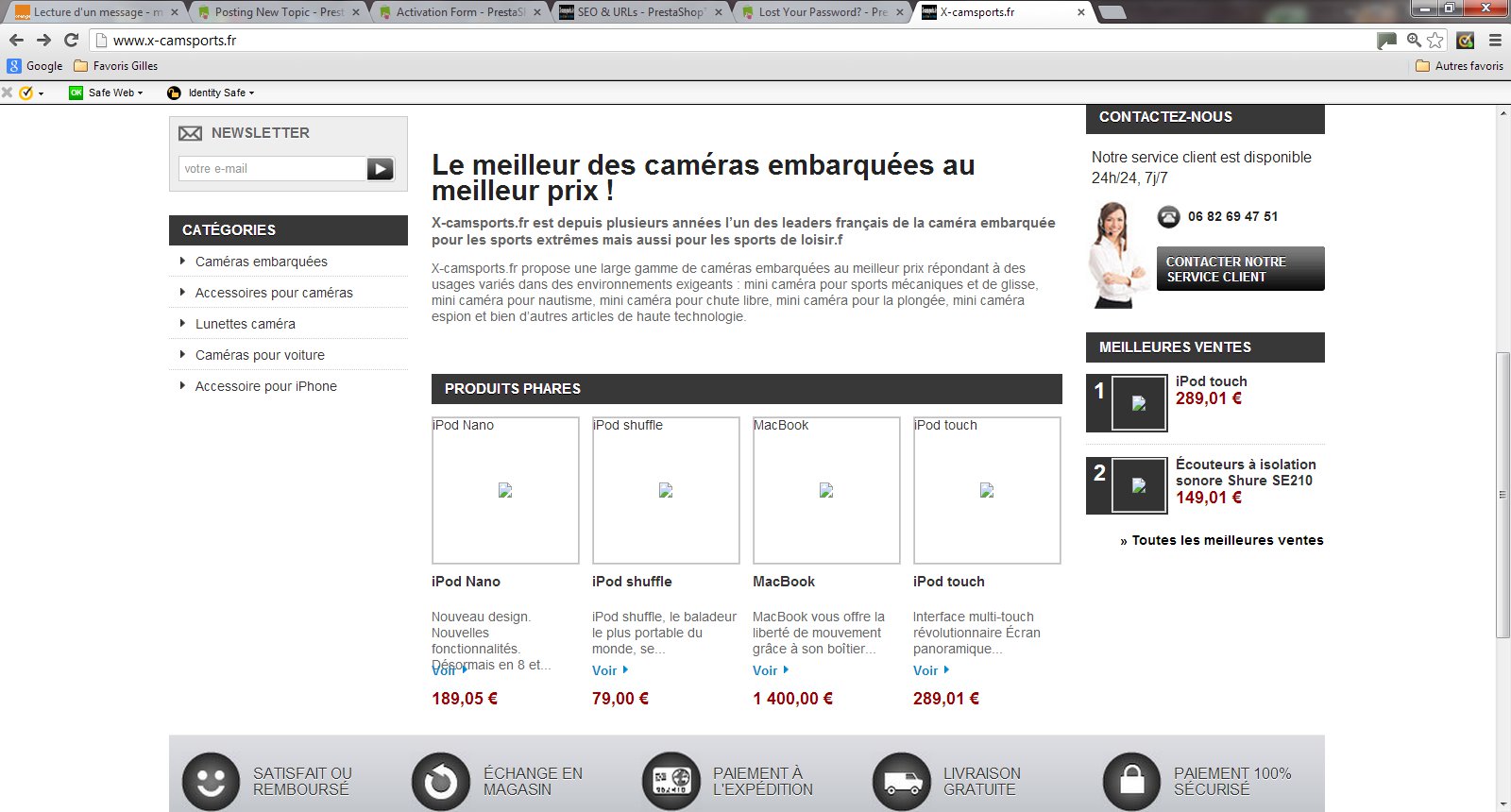Click Voir link under iPod shuffle
This screenshot has width=1511, height=812.
coord(610,670)
